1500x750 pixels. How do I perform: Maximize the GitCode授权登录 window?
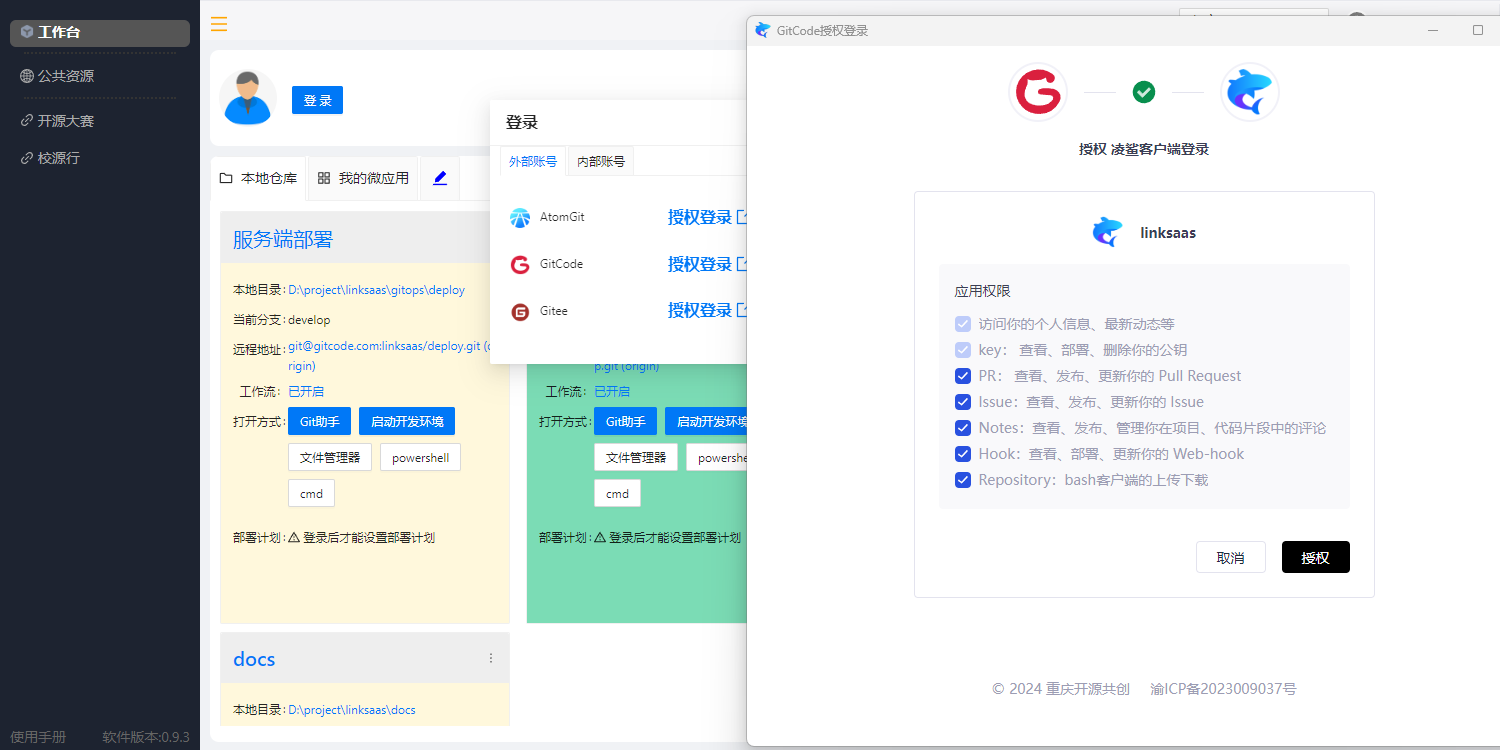(x=1478, y=30)
